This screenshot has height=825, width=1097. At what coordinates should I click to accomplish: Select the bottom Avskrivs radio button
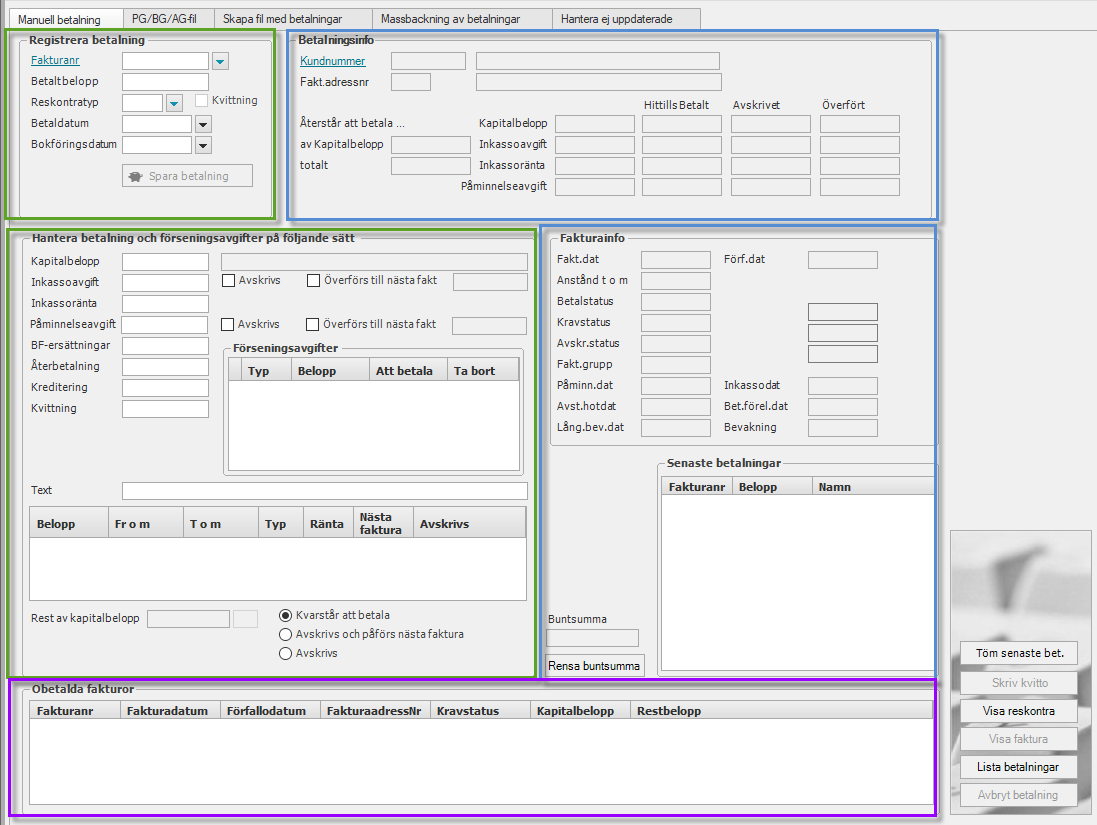(285, 654)
